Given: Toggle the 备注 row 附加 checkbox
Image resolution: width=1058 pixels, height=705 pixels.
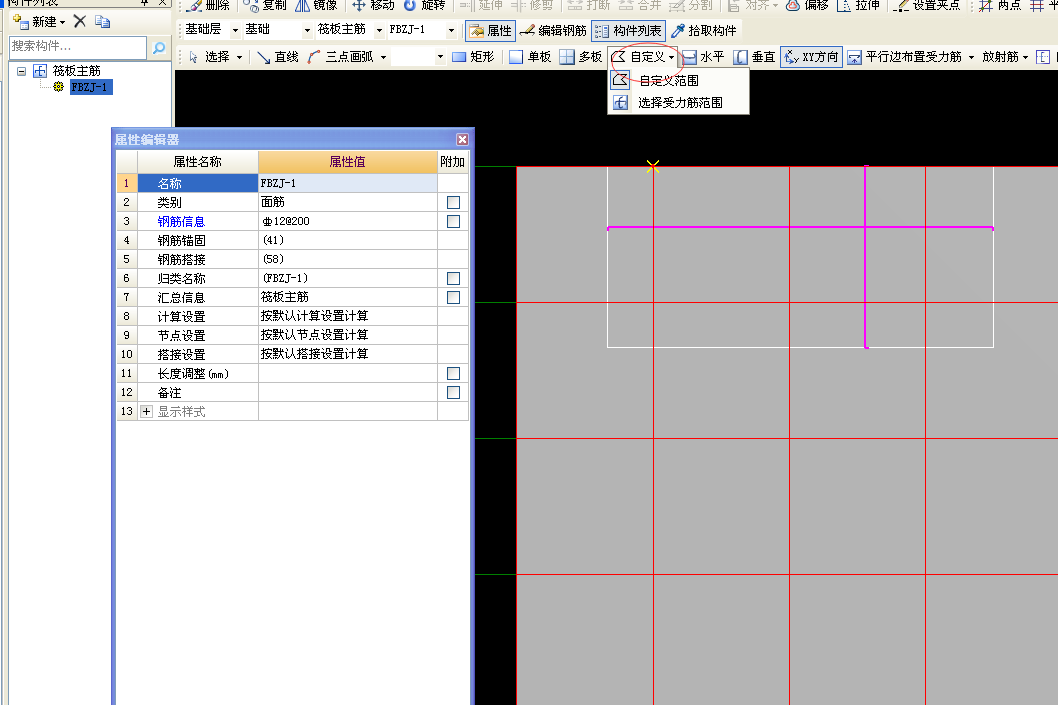Looking at the screenshot, I should 453,393.
